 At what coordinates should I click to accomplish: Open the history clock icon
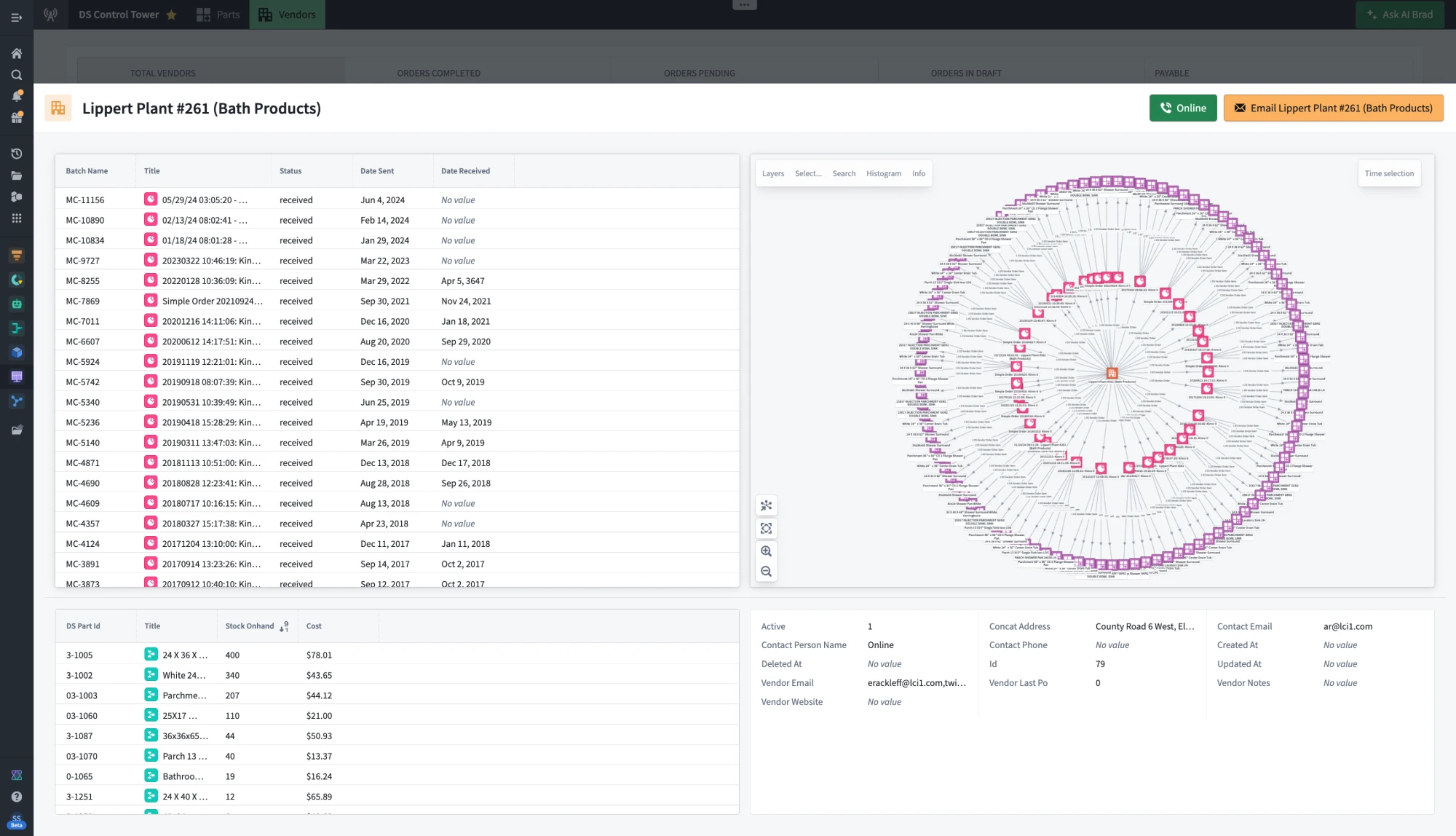pyautogui.click(x=16, y=154)
